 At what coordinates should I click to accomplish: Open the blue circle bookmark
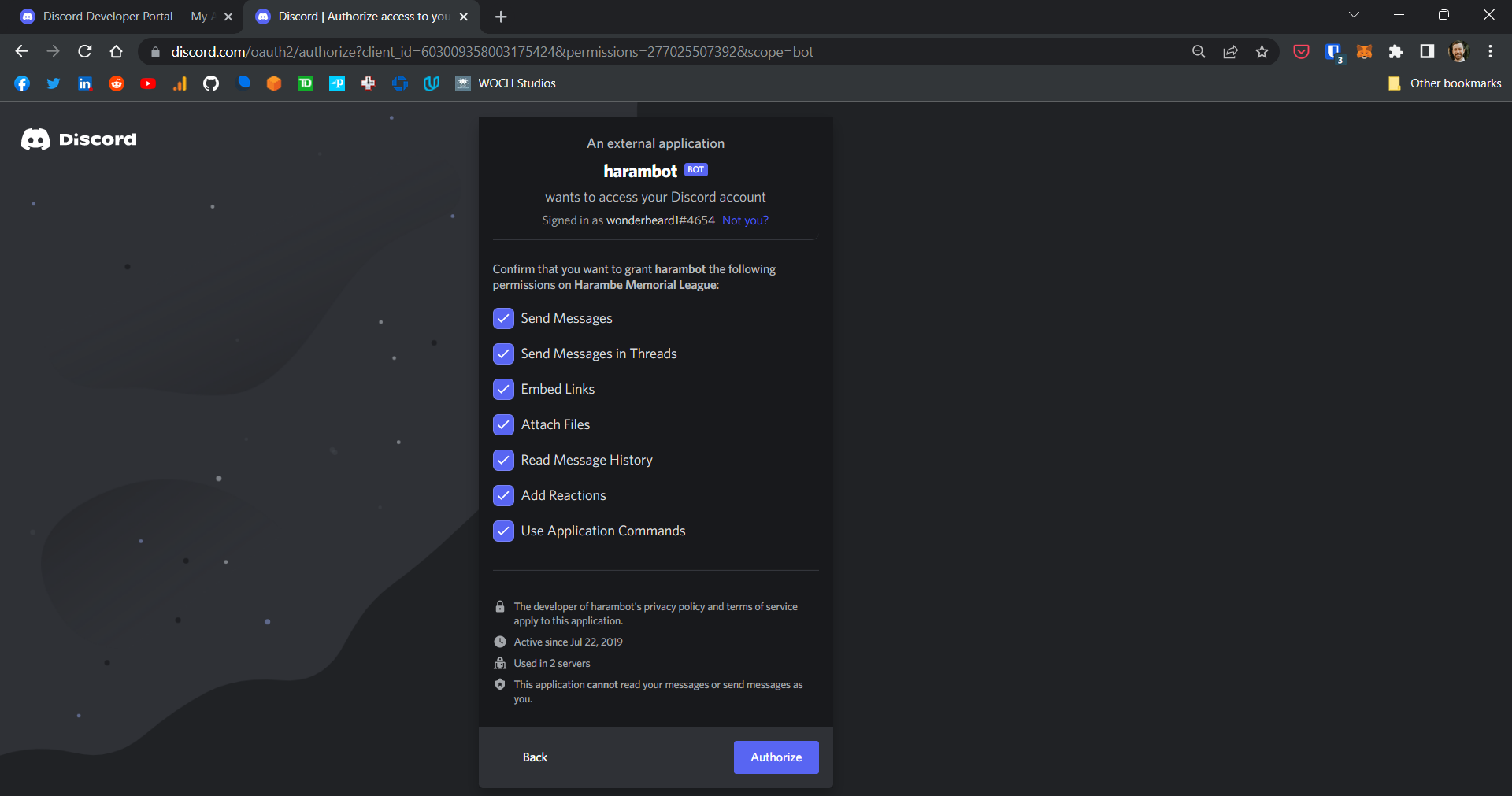click(x=244, y=82)
